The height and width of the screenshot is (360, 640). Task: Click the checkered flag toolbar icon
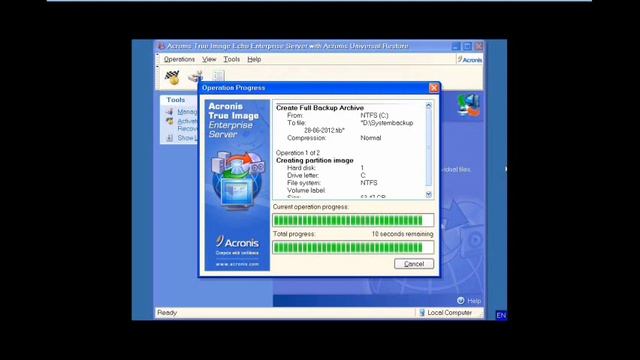pyautogui.click(x=172, y=77)
